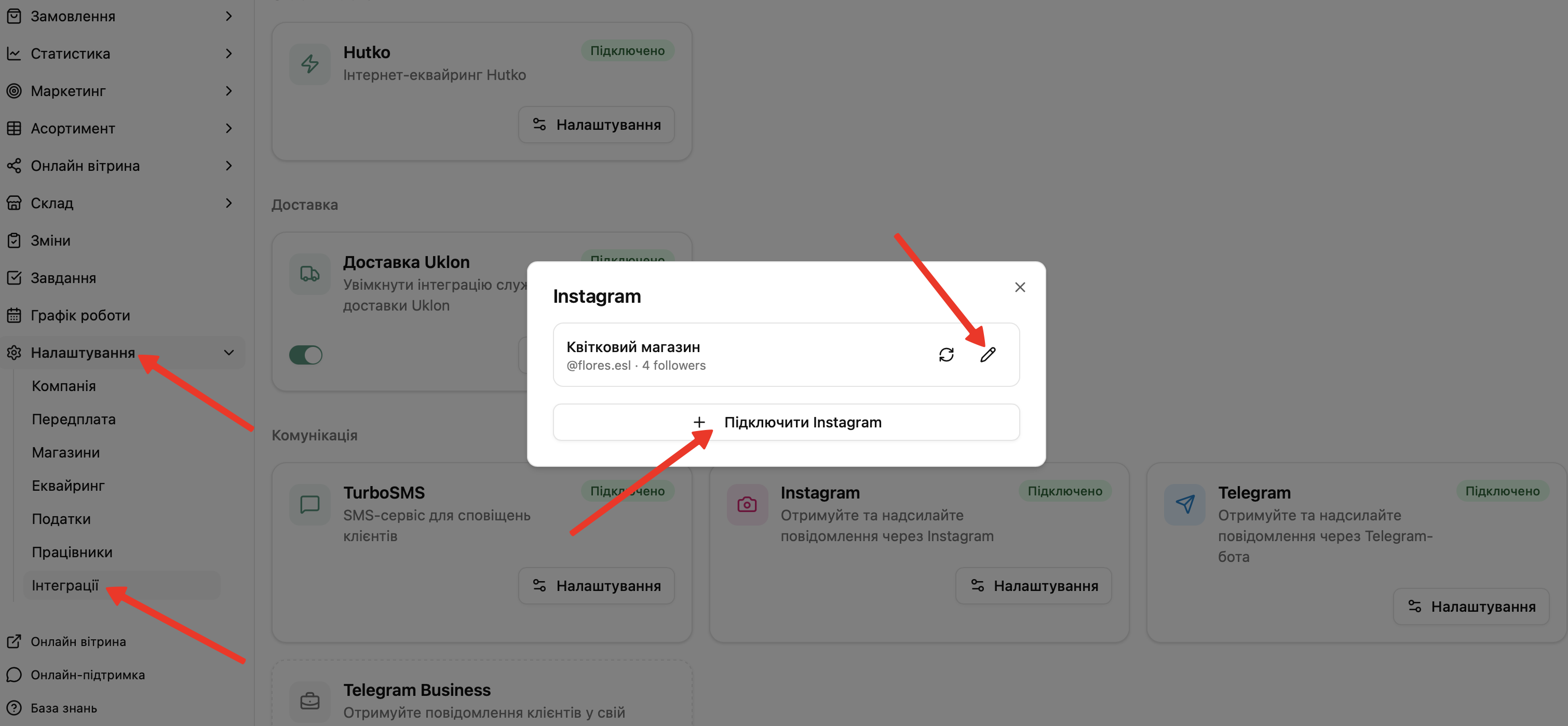
Task: Click the Маркетинг target icon
Action: click(14, 91)
